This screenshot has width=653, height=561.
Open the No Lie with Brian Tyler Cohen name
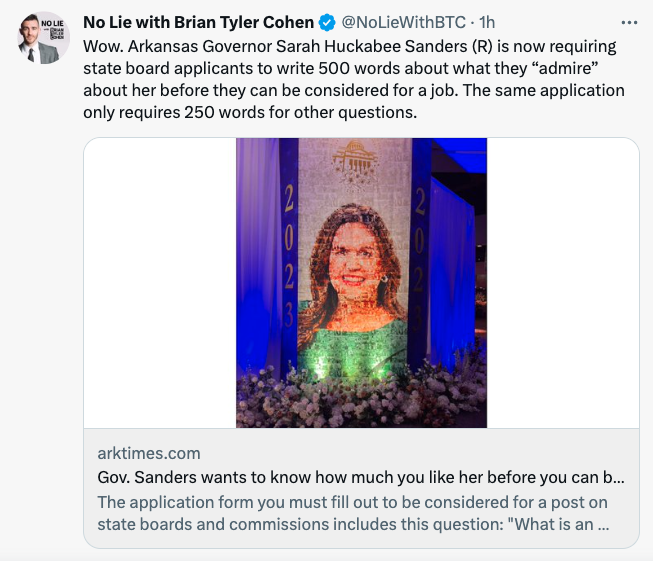(x=198, y=22)
